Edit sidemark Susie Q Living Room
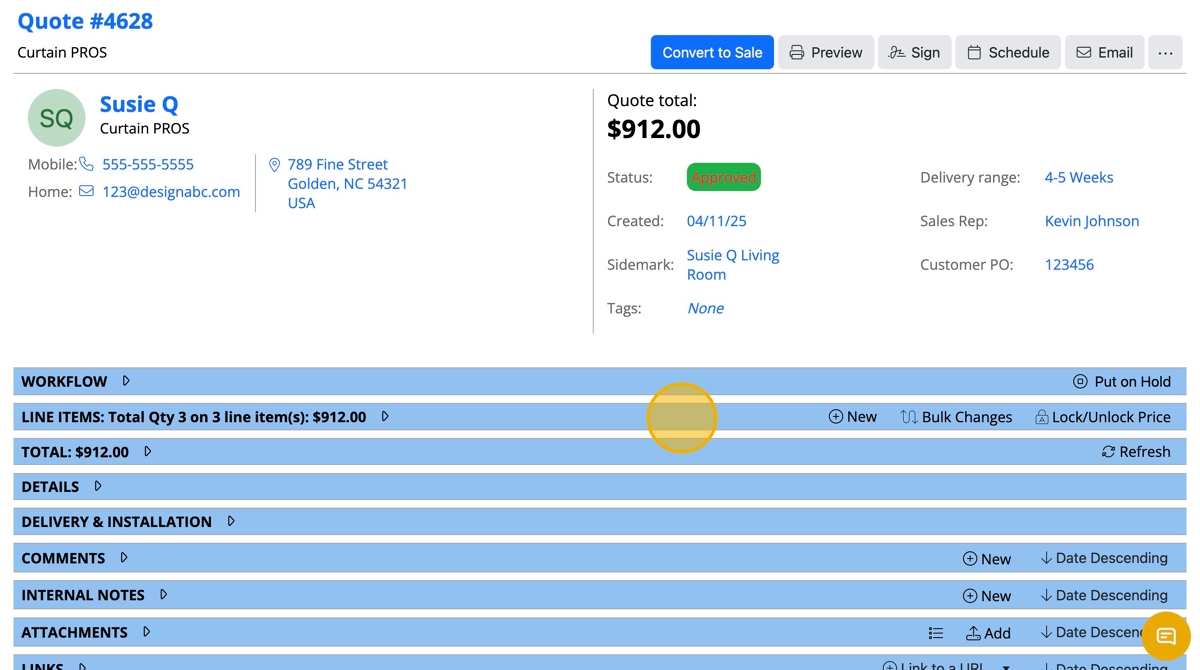1200x670 pixels. pos(733,265)
